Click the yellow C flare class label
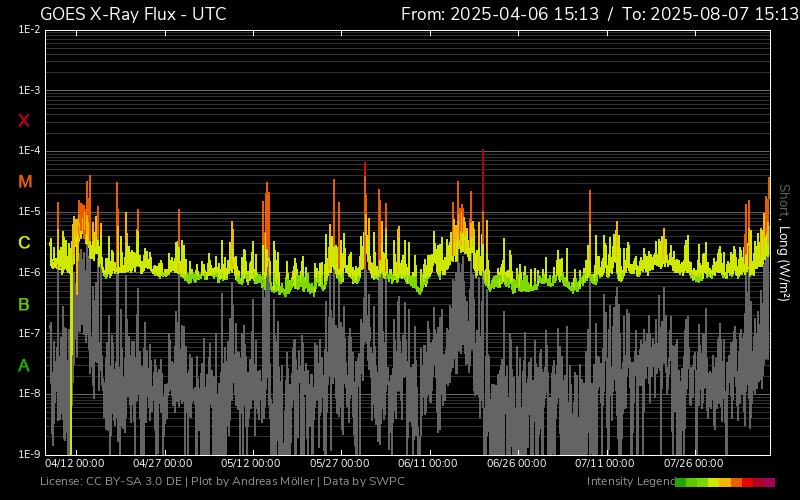The image size is (800, 500). (24, 243)
